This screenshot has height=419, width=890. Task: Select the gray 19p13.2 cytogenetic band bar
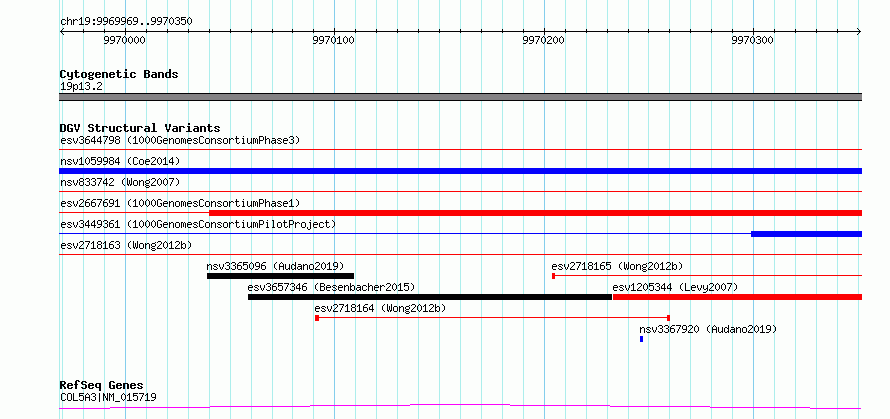460,97
